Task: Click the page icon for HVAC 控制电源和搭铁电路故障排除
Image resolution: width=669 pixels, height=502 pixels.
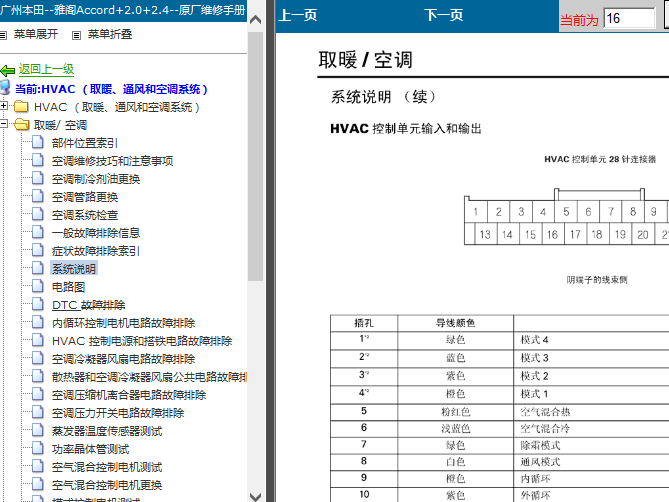Action: [38, 340]
